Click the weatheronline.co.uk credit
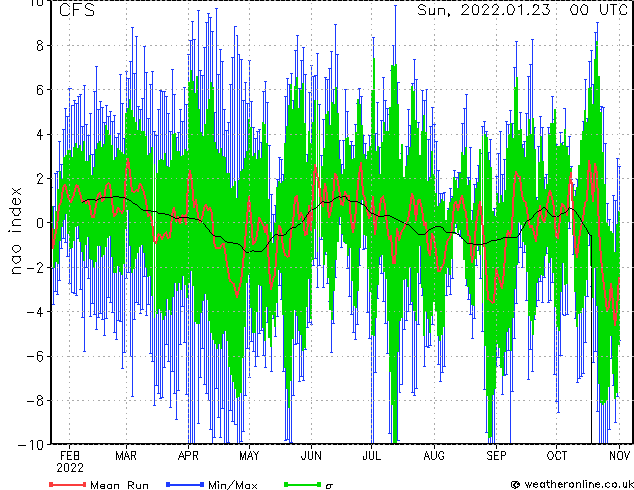Screen dimensions: 634x490 coord(572,484)
